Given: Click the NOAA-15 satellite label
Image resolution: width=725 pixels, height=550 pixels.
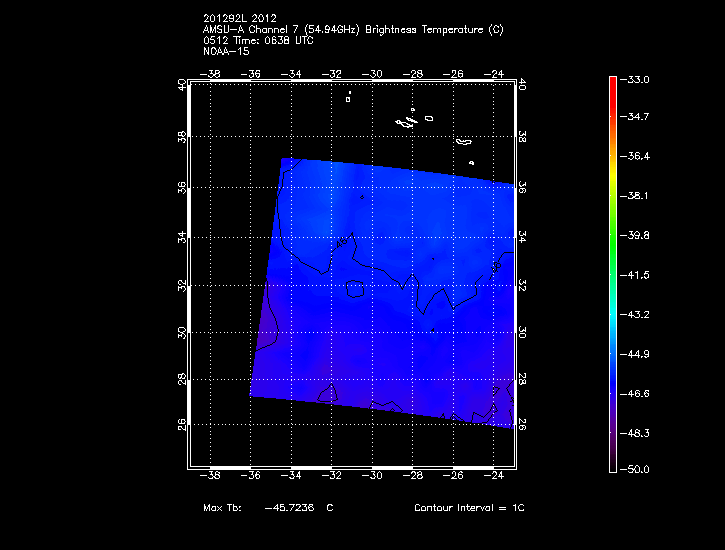Looking at the screenshot, I should tap(226, 51).
